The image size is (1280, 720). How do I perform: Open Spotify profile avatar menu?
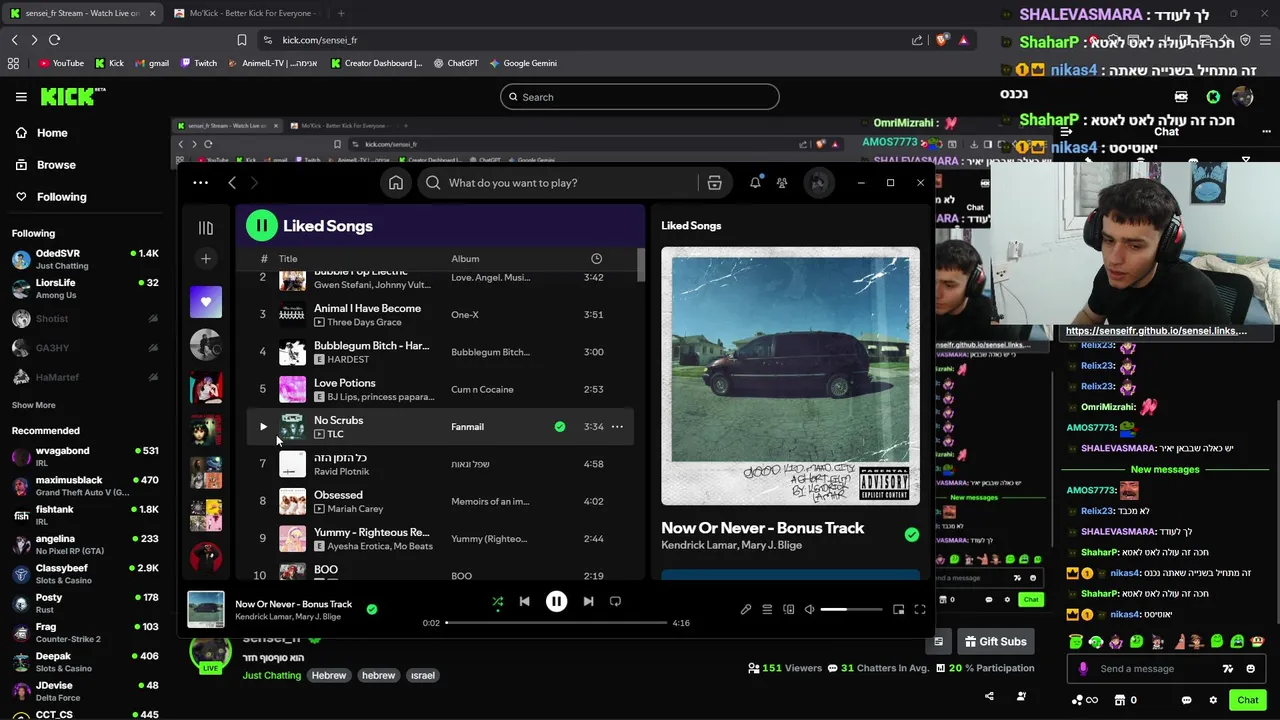[x=819, y=183]
